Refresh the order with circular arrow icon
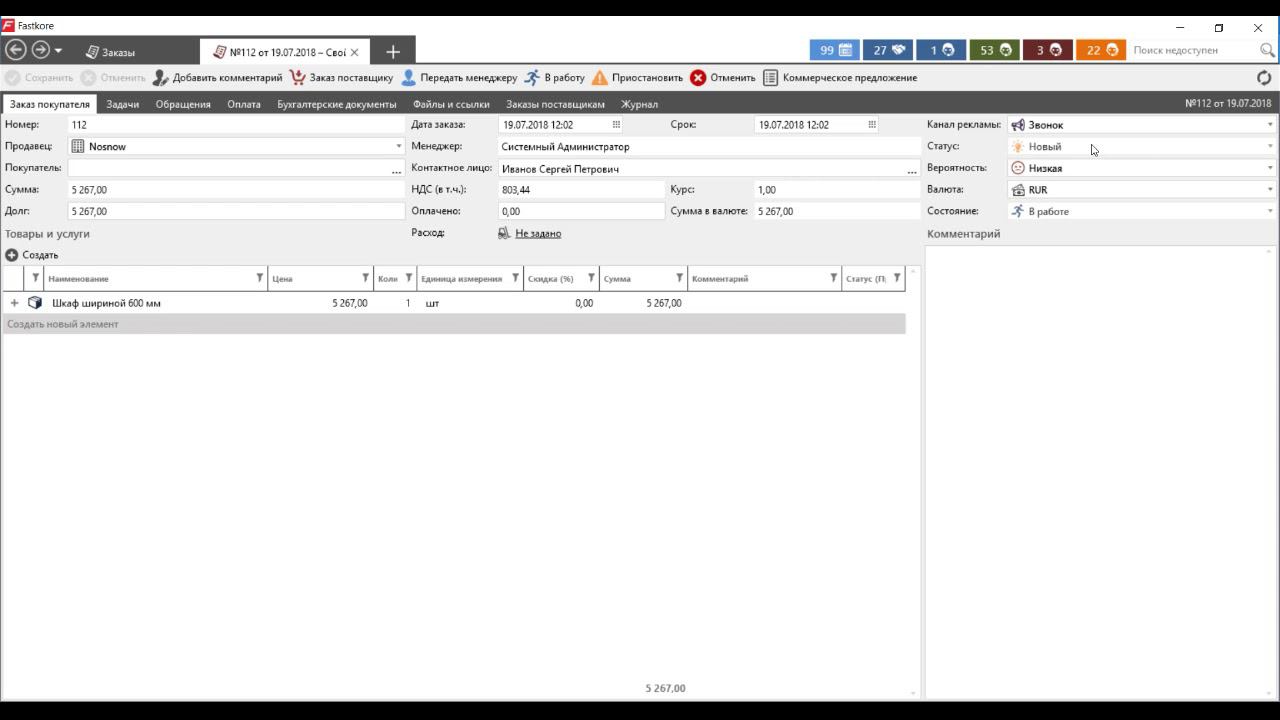The width and height of the screenshot is (1280, 720). tap(1264, 78)
